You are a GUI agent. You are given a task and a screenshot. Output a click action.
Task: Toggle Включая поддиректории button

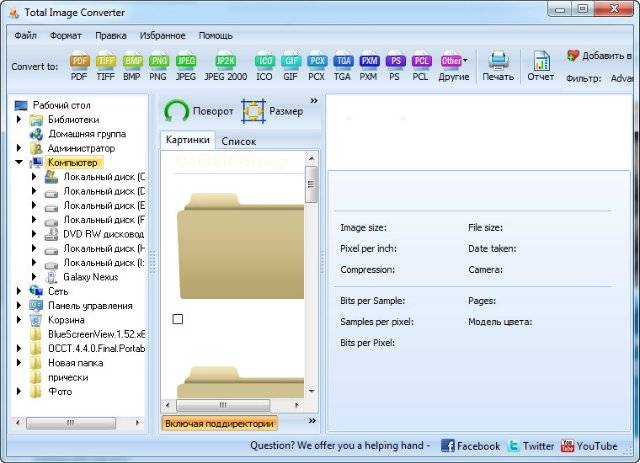coord(220,424)
